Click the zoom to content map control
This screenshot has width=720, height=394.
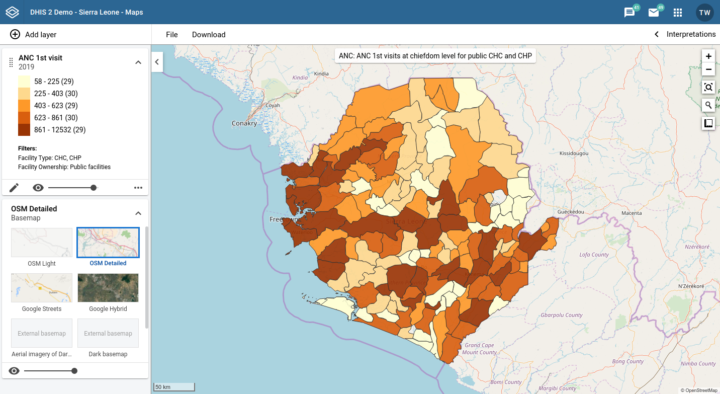click(709, 87)
